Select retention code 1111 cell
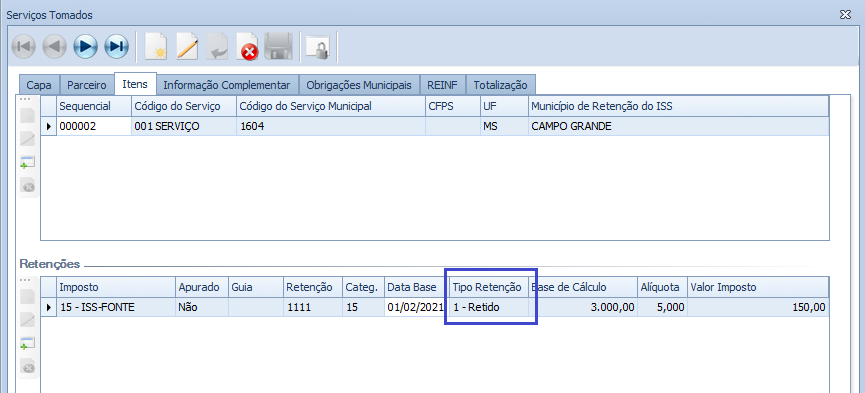The image size is (865, 393). 313,307
